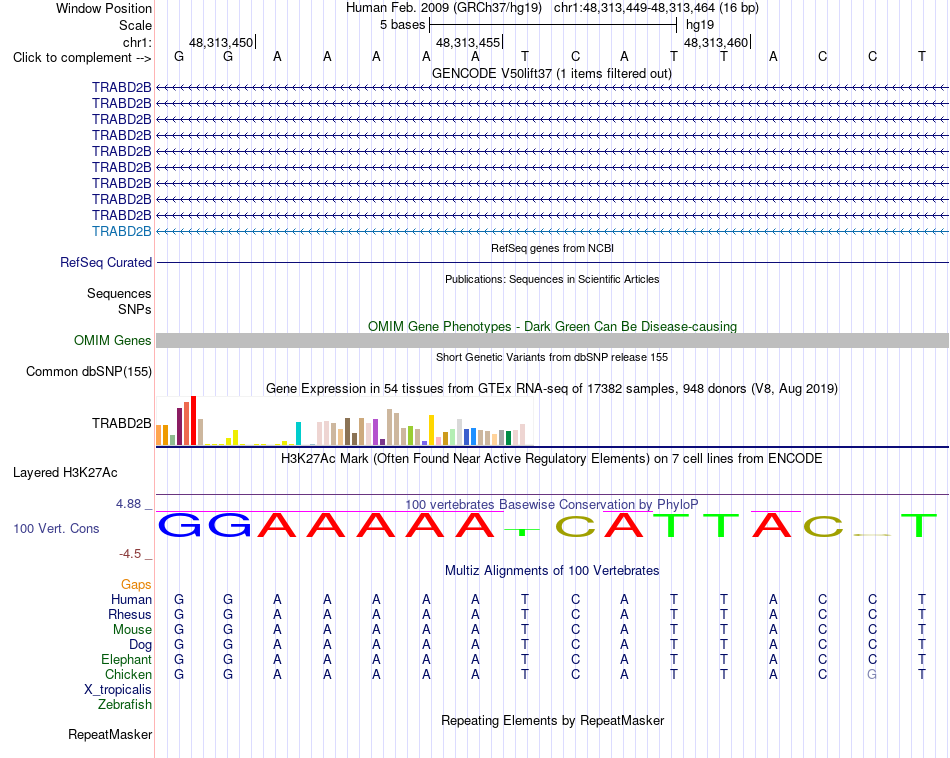Click the cyan bar in GTEx chart
This screenshot has height=758, width=950.
click(298, 433)
